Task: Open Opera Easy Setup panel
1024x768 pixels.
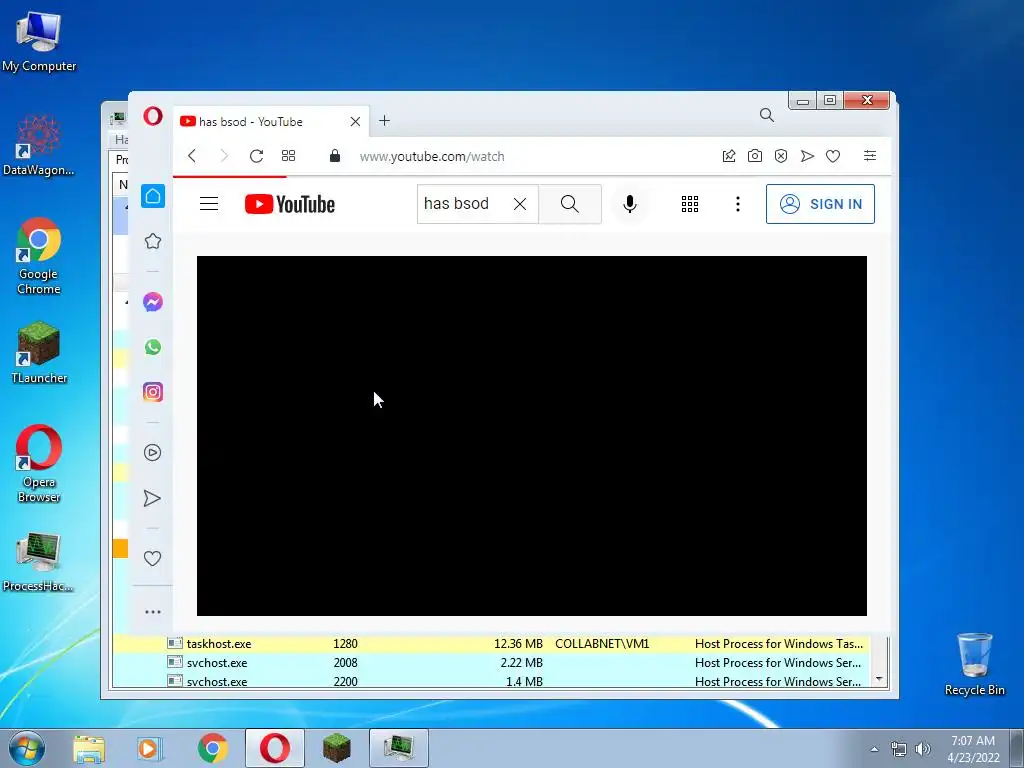Action: pos(869,155)
